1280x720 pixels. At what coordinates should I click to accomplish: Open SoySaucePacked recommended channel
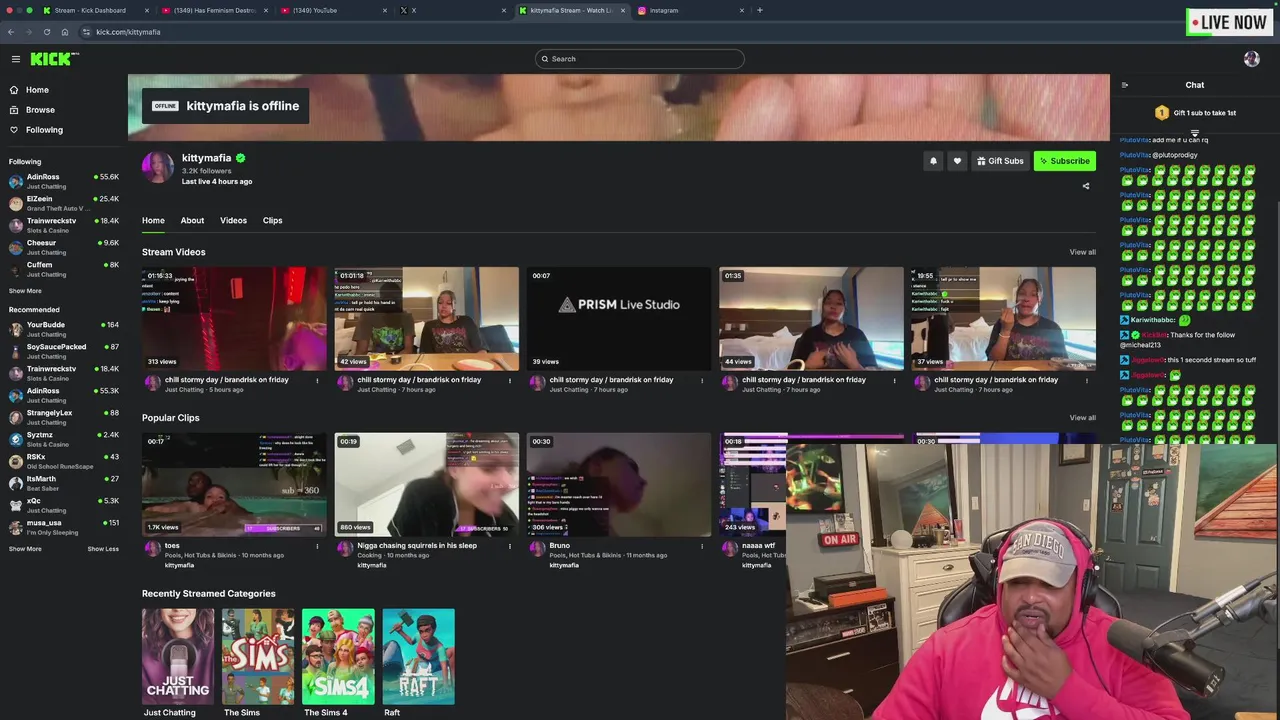click(63, 351)
